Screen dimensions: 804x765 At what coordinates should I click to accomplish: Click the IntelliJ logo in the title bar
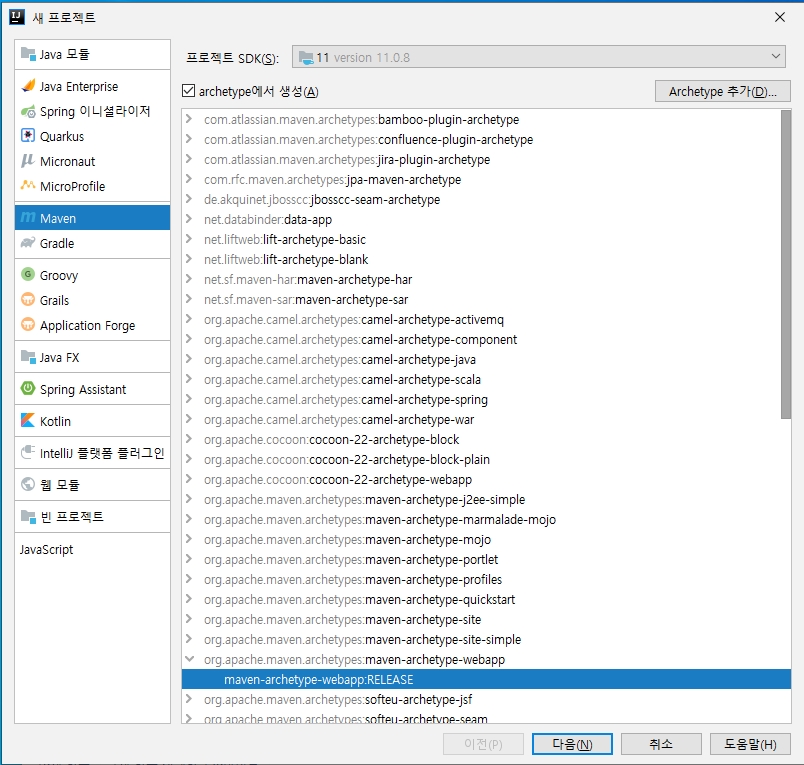click(x=16, y=17)
